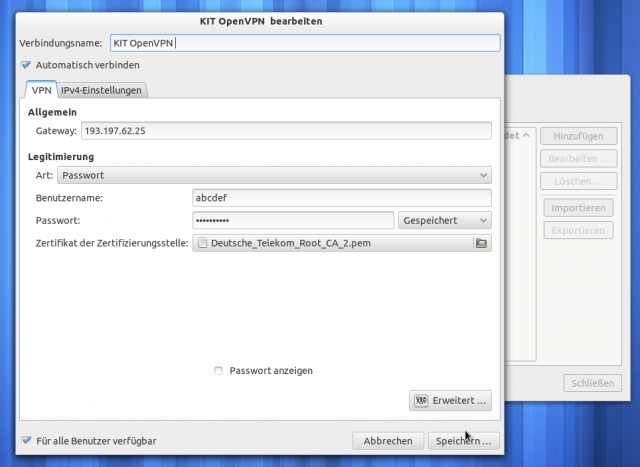Click the Gateway address field
The image size is (640, 467).
286,131
